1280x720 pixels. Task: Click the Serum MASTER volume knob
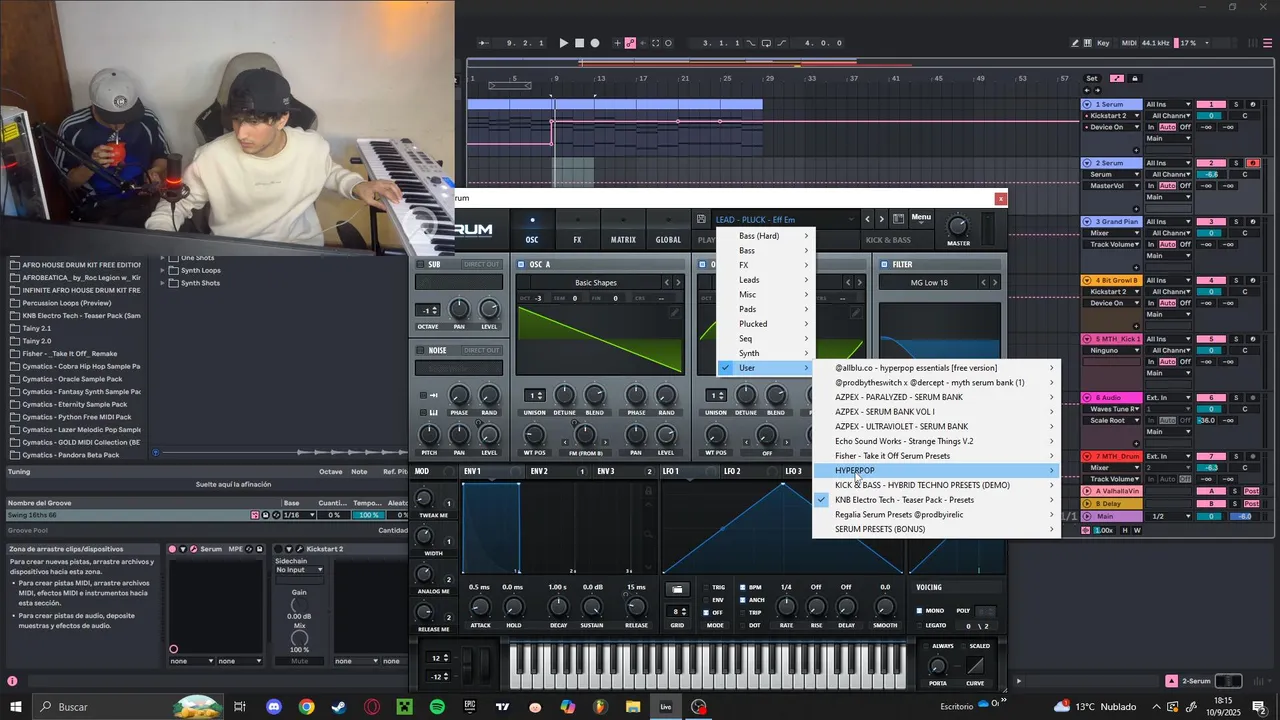[x=958, y=225]
